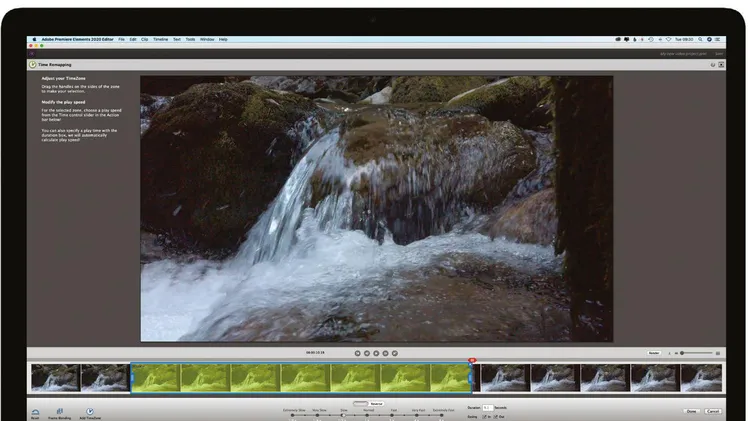Click the Reset icon

[35, 412]
